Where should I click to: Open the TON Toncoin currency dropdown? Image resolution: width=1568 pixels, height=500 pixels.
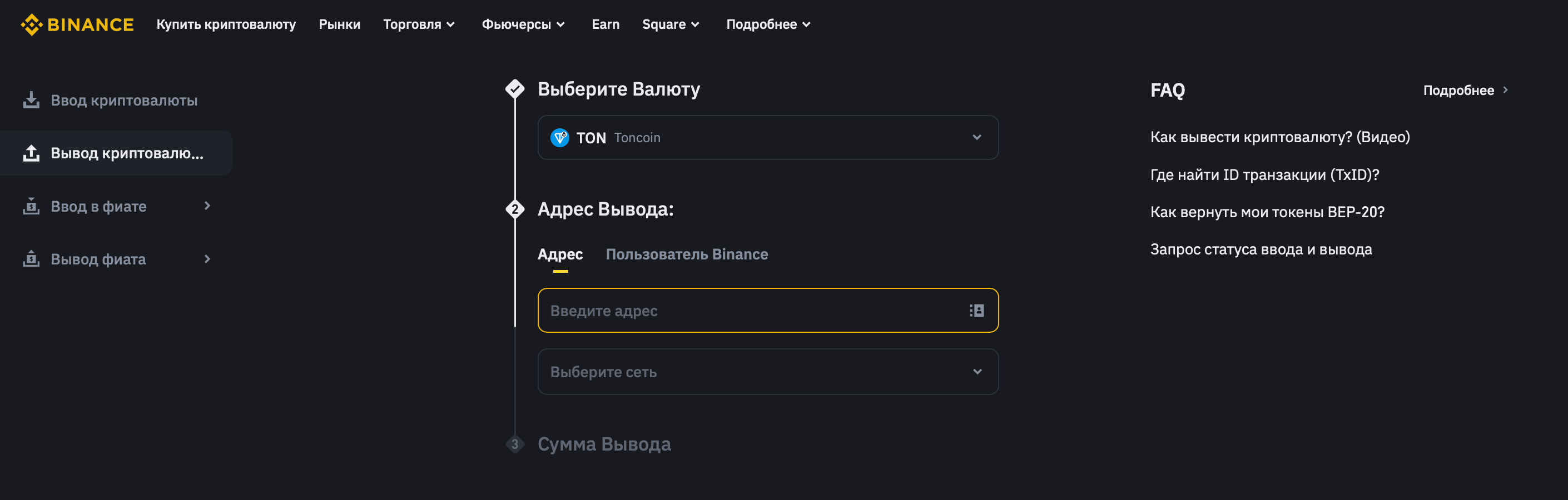(767, 137)
